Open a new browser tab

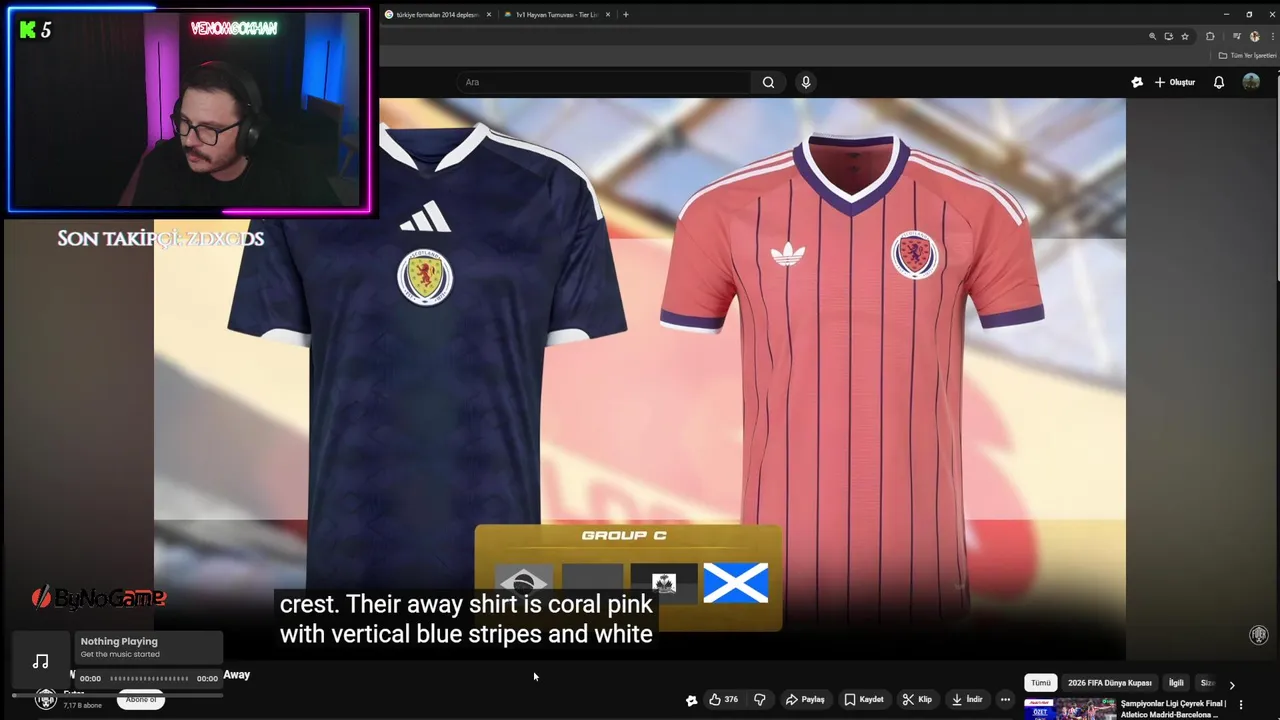click(626, 15)
